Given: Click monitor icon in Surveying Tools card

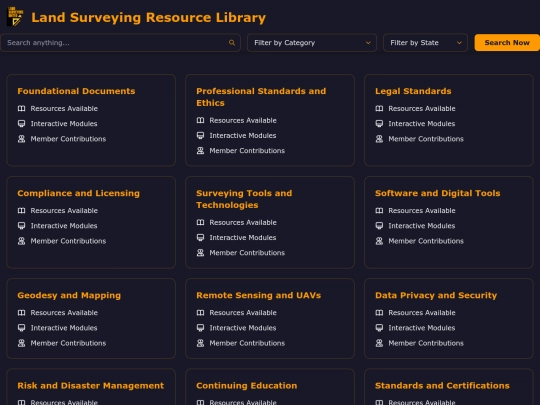Looking at the screenshot, I should click(x=200, y=237).
